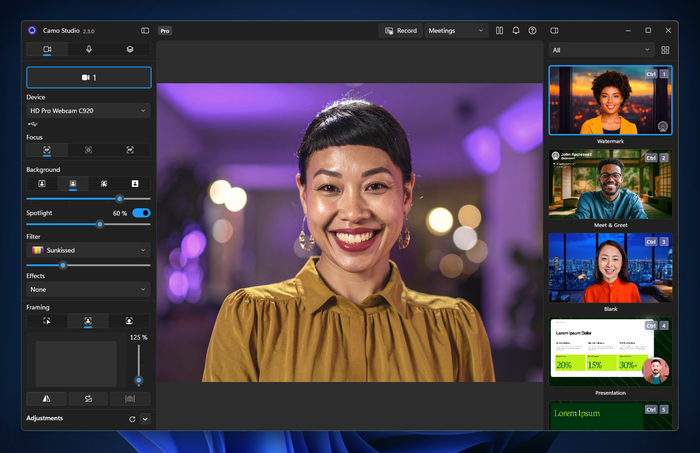Toggle the left sidebar panel icon
The height and width of the screenshot is (453, 700).
145,30
